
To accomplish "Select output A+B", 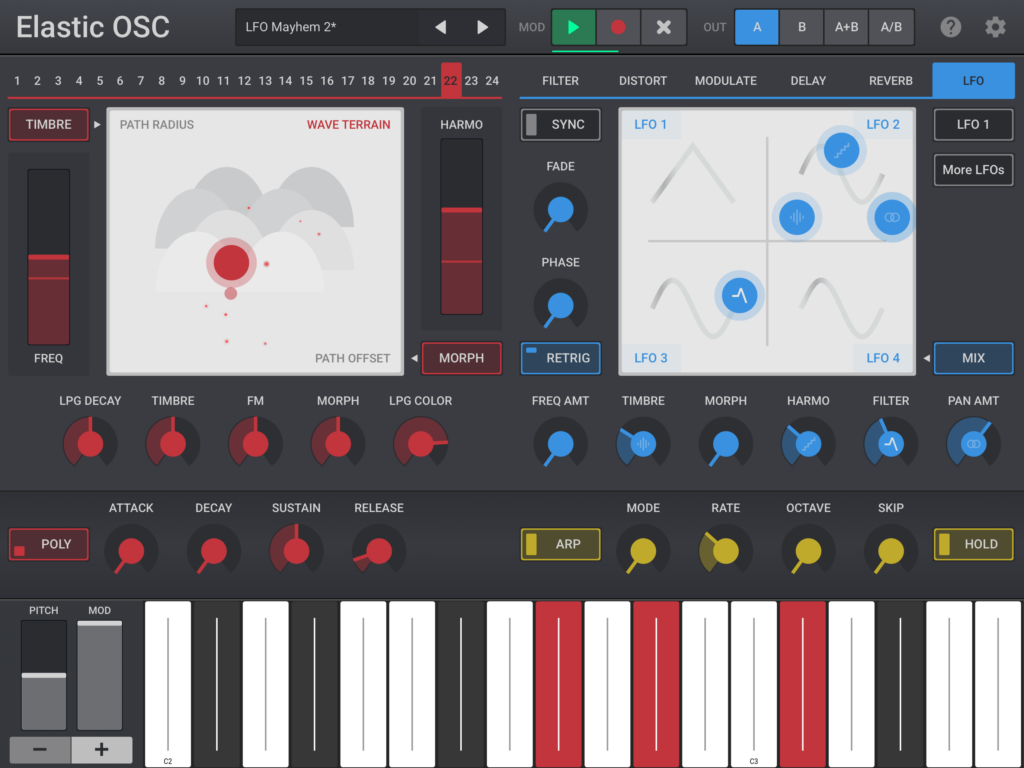I will click(846, 27).
